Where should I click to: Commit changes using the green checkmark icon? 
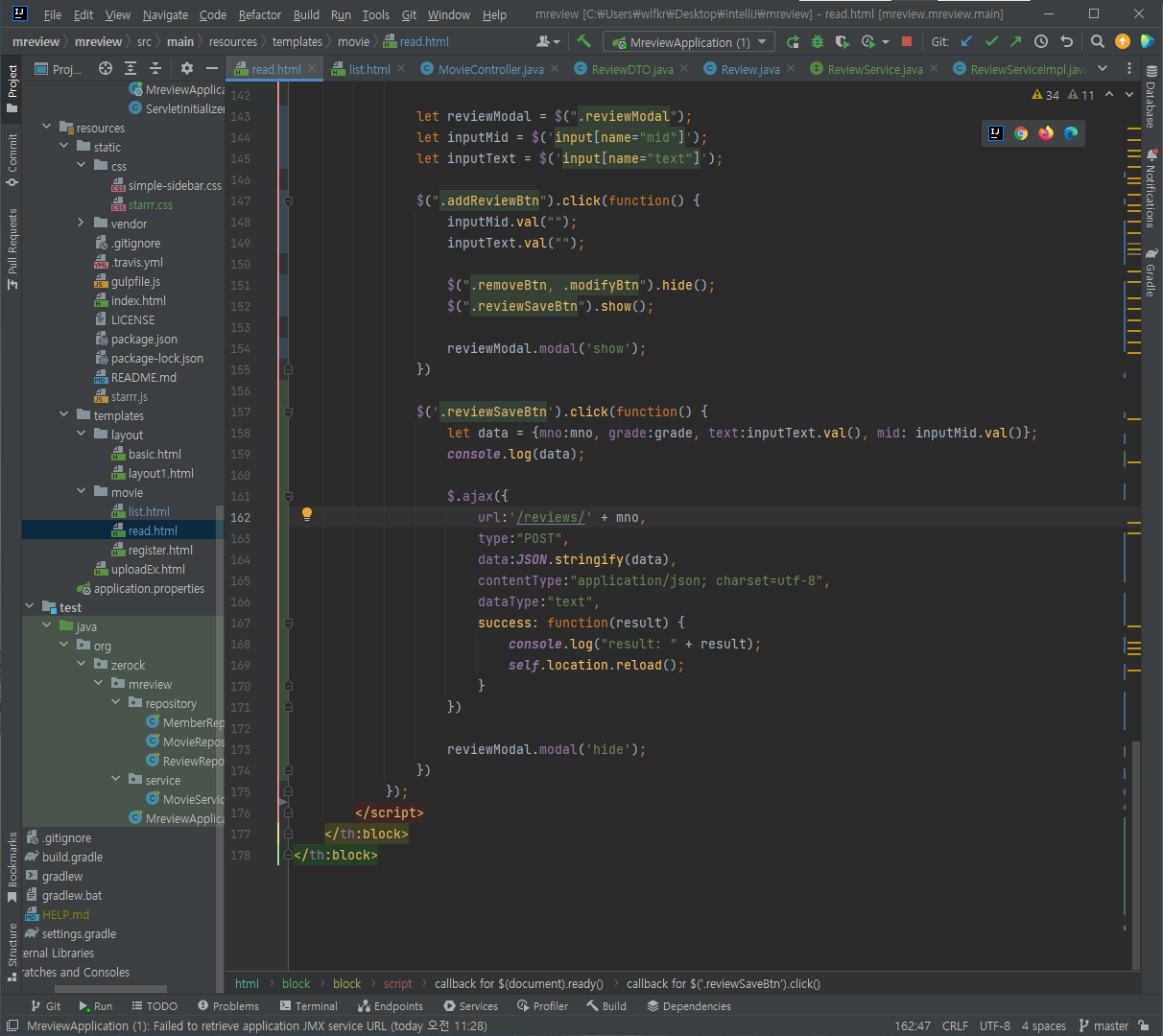click(991, 41)
